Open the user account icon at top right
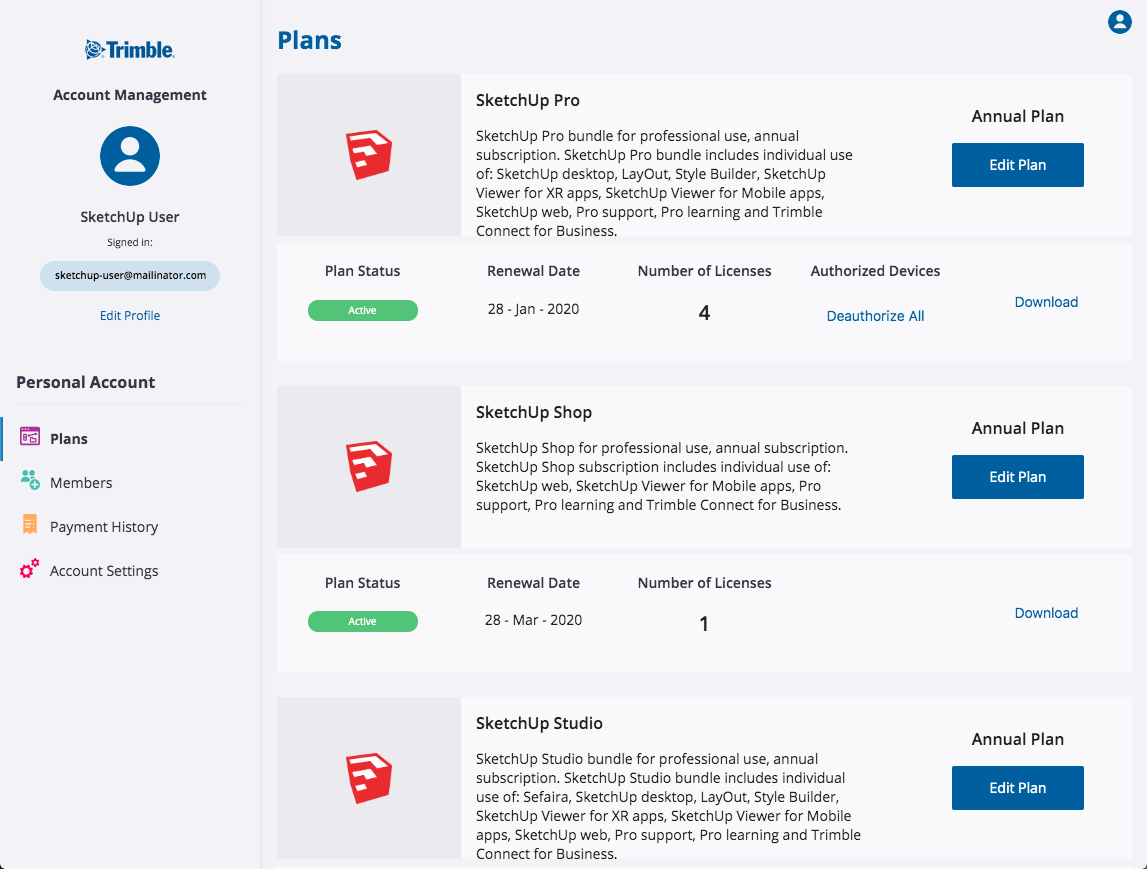Image resolution: width=1147 pixels, height=869 pixels. point(1119,22)
